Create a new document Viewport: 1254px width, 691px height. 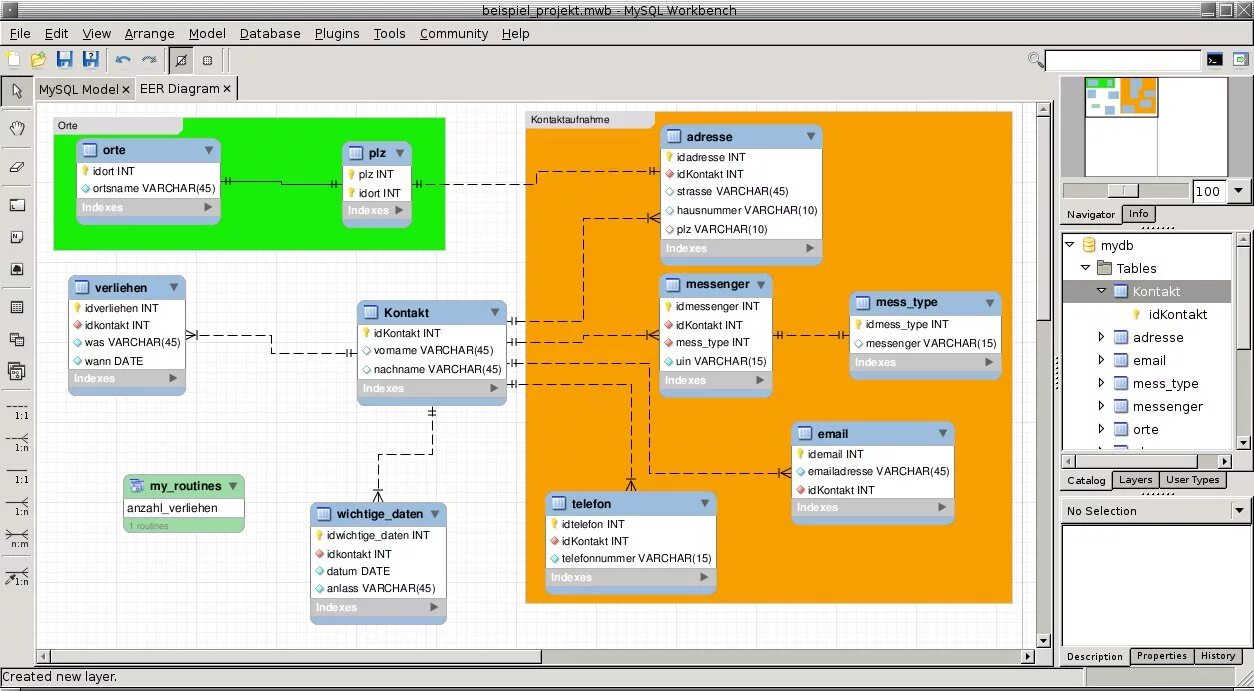[13, 59]
